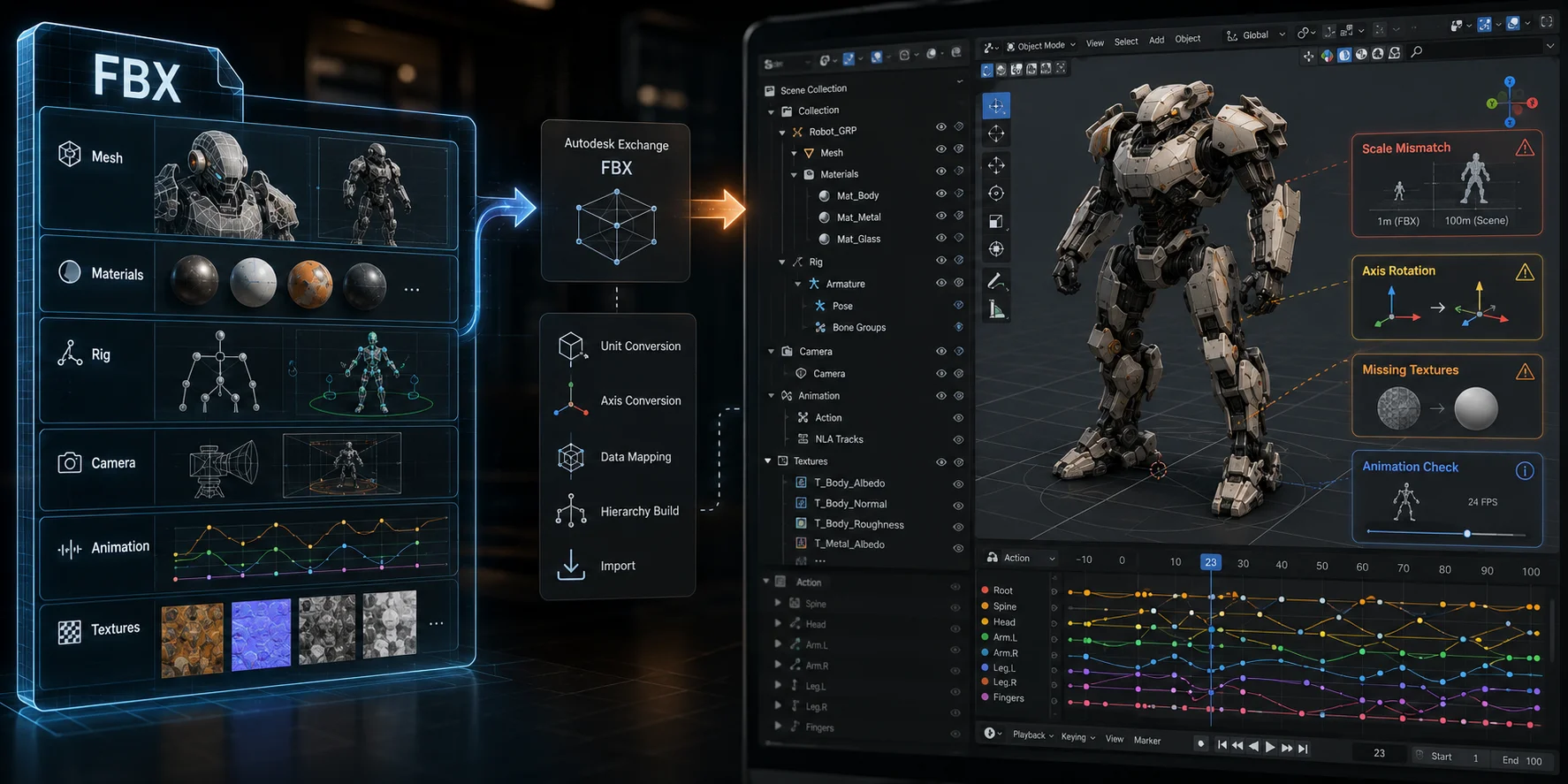Select the highlighted select-box tool in viewport toolbar

[x=996, y=106]
